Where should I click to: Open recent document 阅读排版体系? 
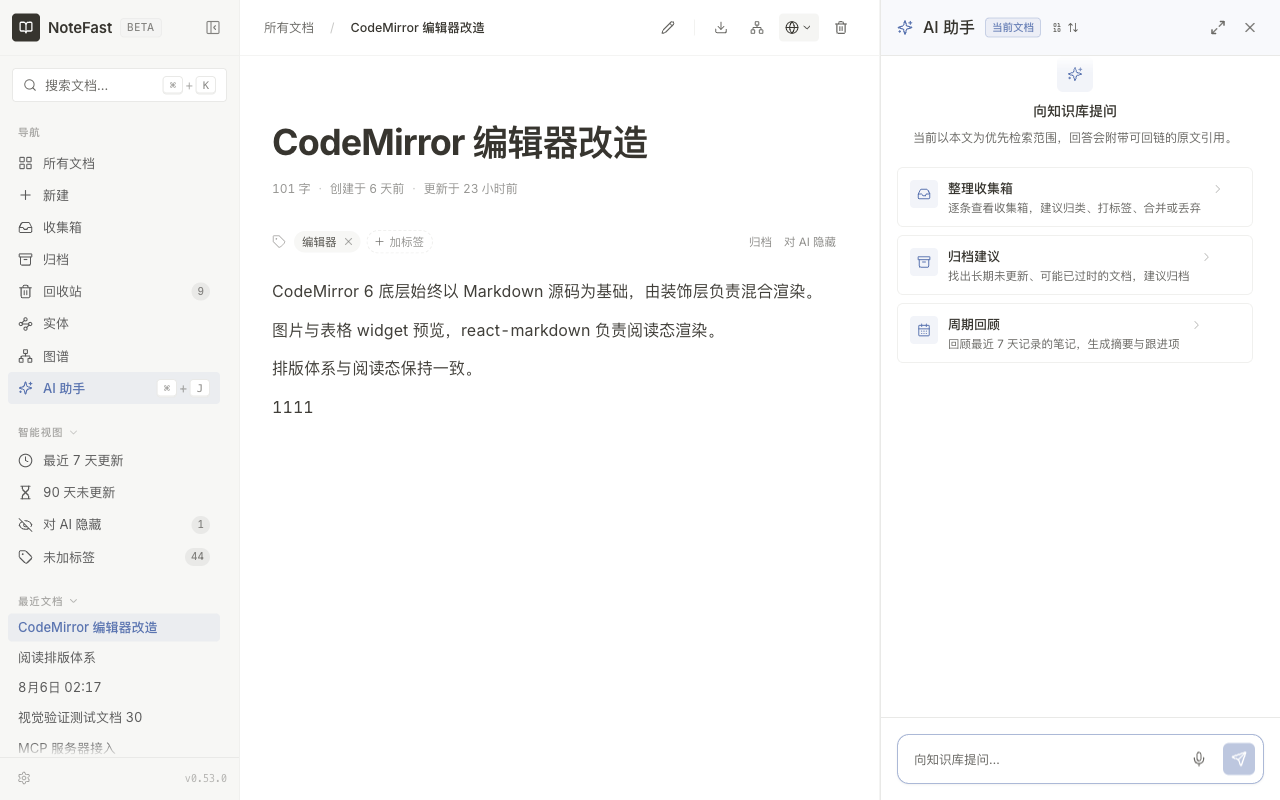(x=114, y=657)
